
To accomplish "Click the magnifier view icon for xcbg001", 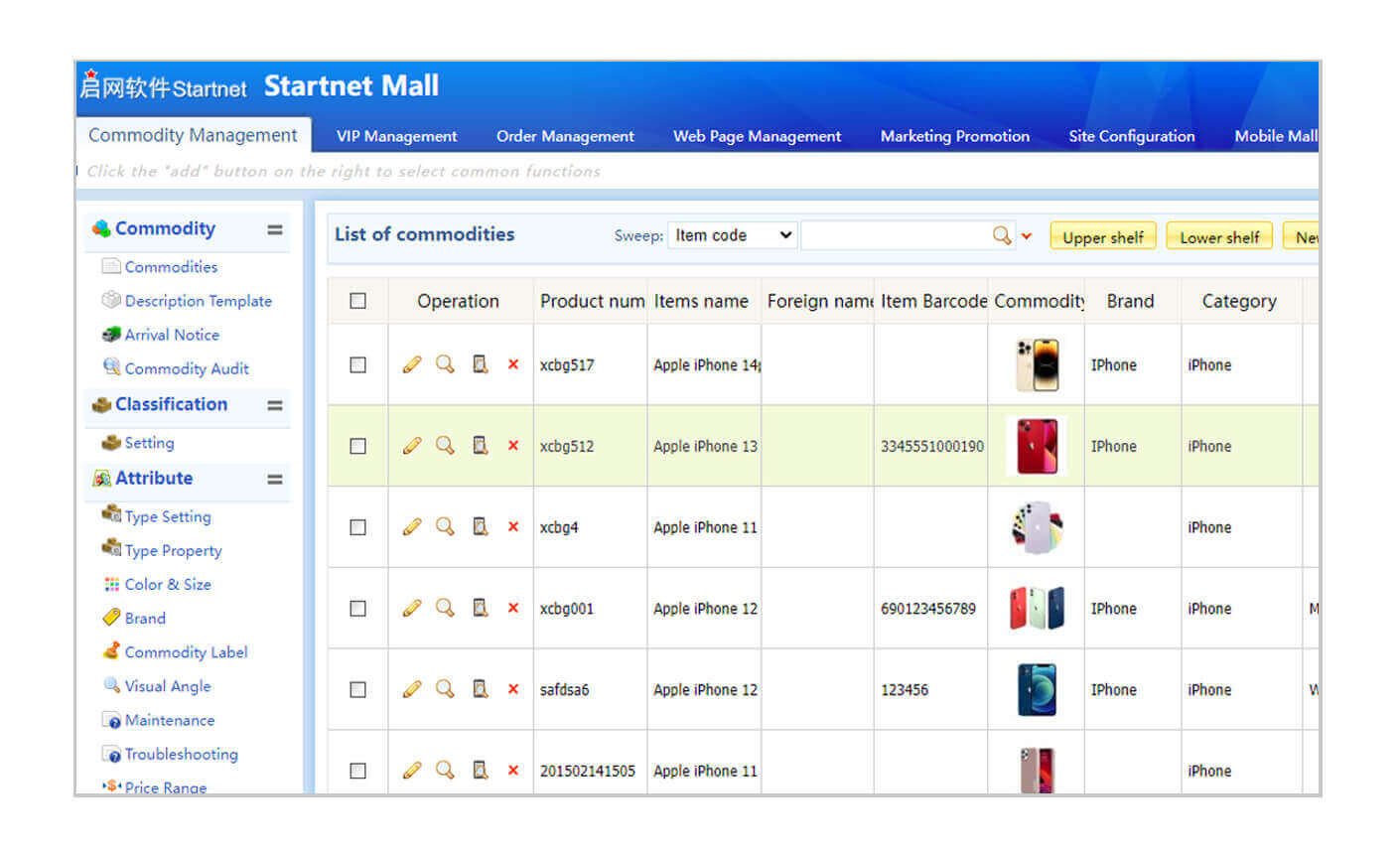I will [x=446, y=608].
